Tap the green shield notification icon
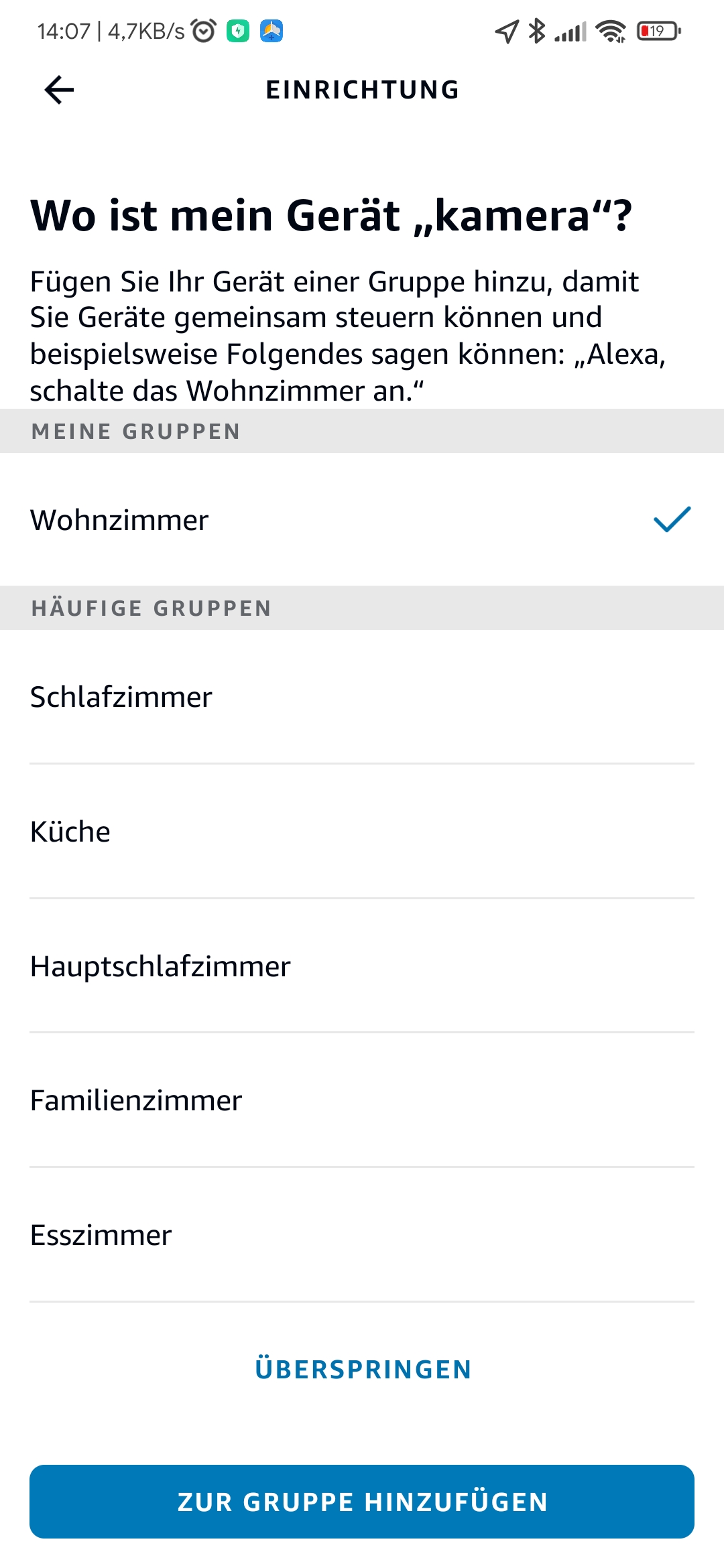This screenshot has height=1568, width=724. click(238, 31)
